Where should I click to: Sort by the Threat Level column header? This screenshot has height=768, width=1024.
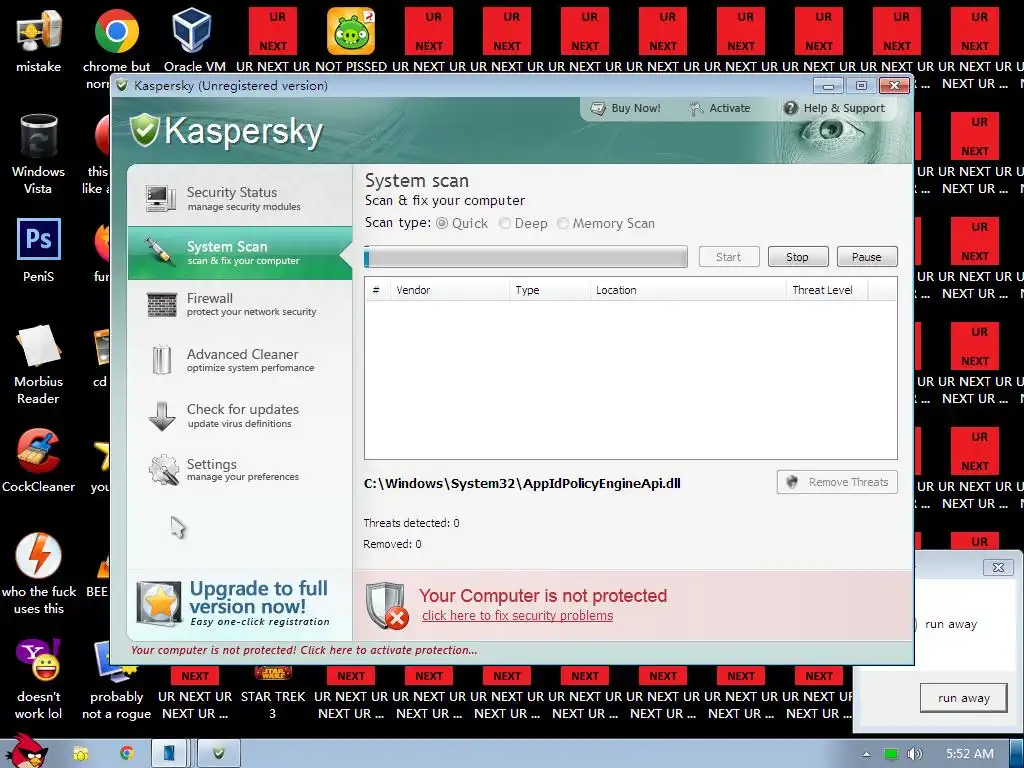tap(827, 290)
